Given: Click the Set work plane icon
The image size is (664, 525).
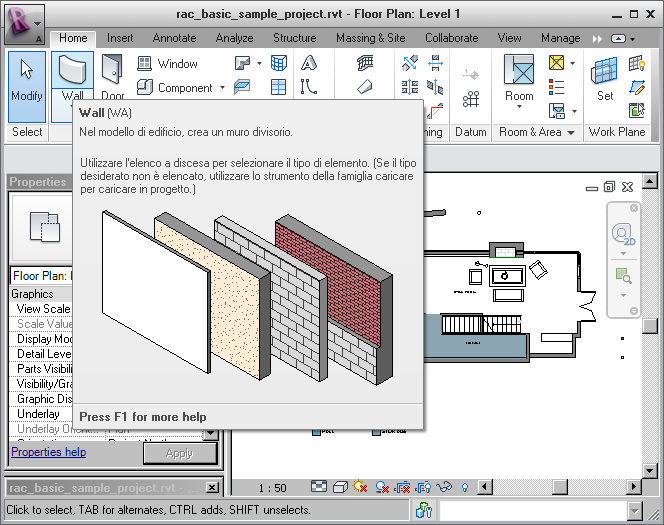Looking at the screenshot, I should 604,71.
